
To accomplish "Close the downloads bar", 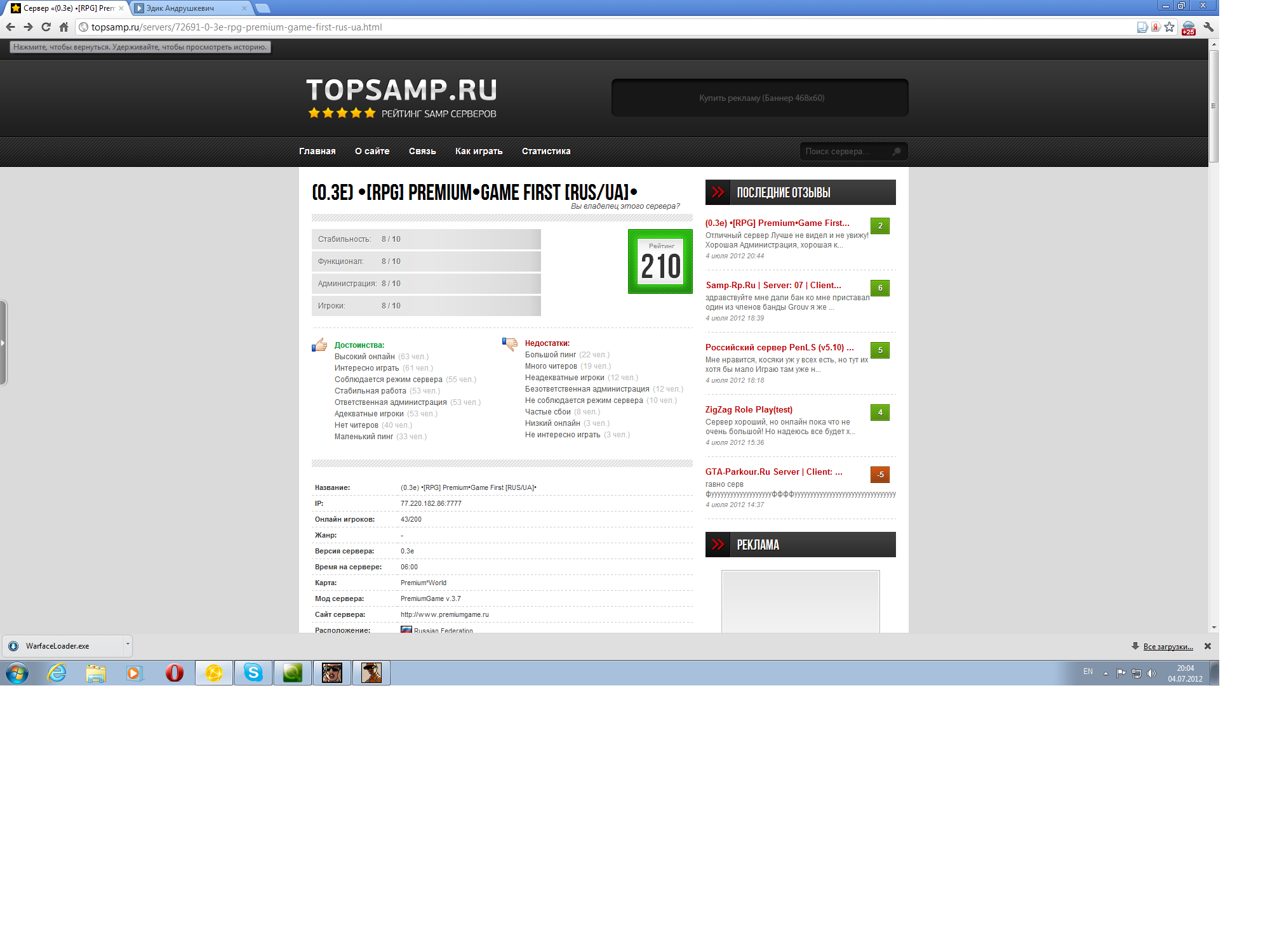I will 1208,646.
